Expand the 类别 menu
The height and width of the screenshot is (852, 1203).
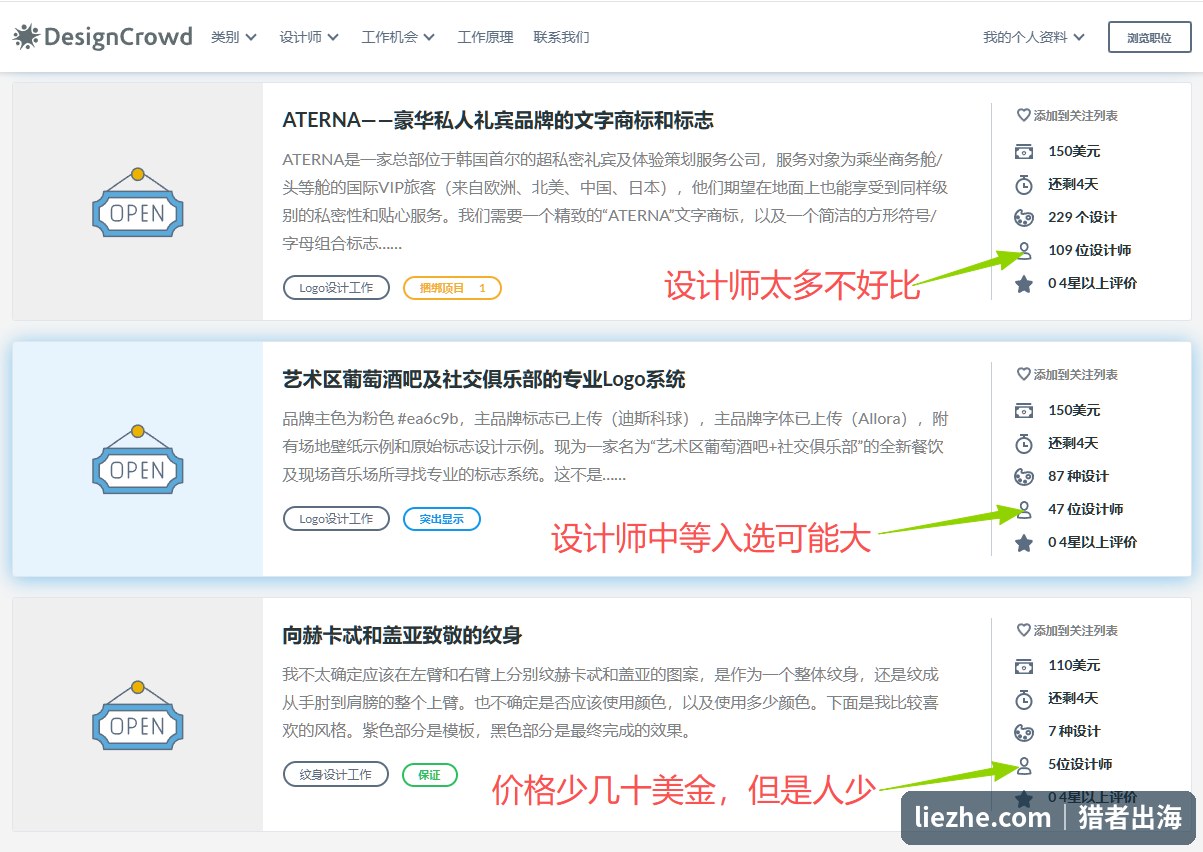click(234, 37)
